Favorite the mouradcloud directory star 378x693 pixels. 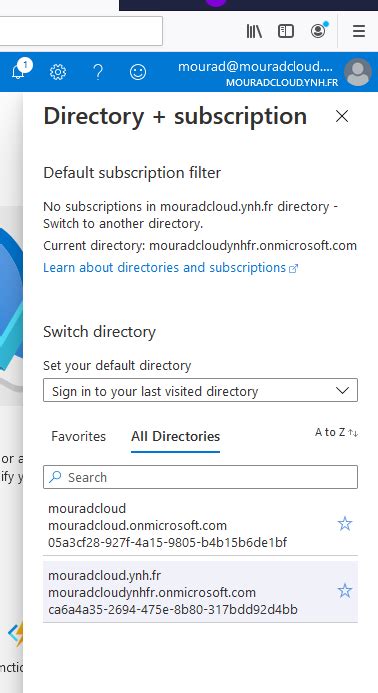345,524
